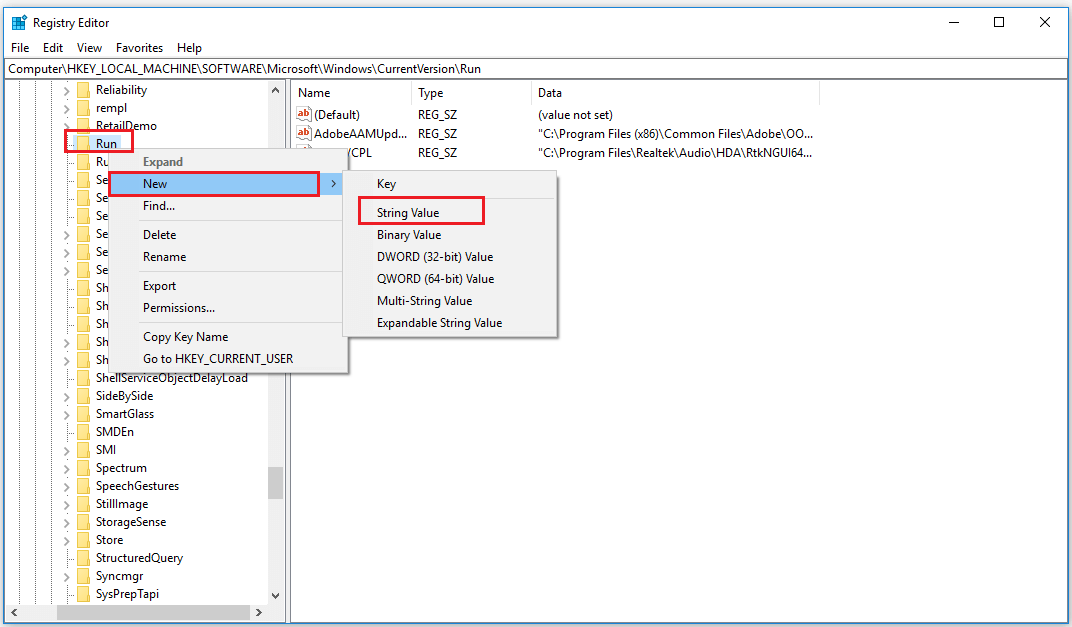This screenshot has height=627, width=1072.
Task: Expand the SideBySide key
Action: coord(66,396)
